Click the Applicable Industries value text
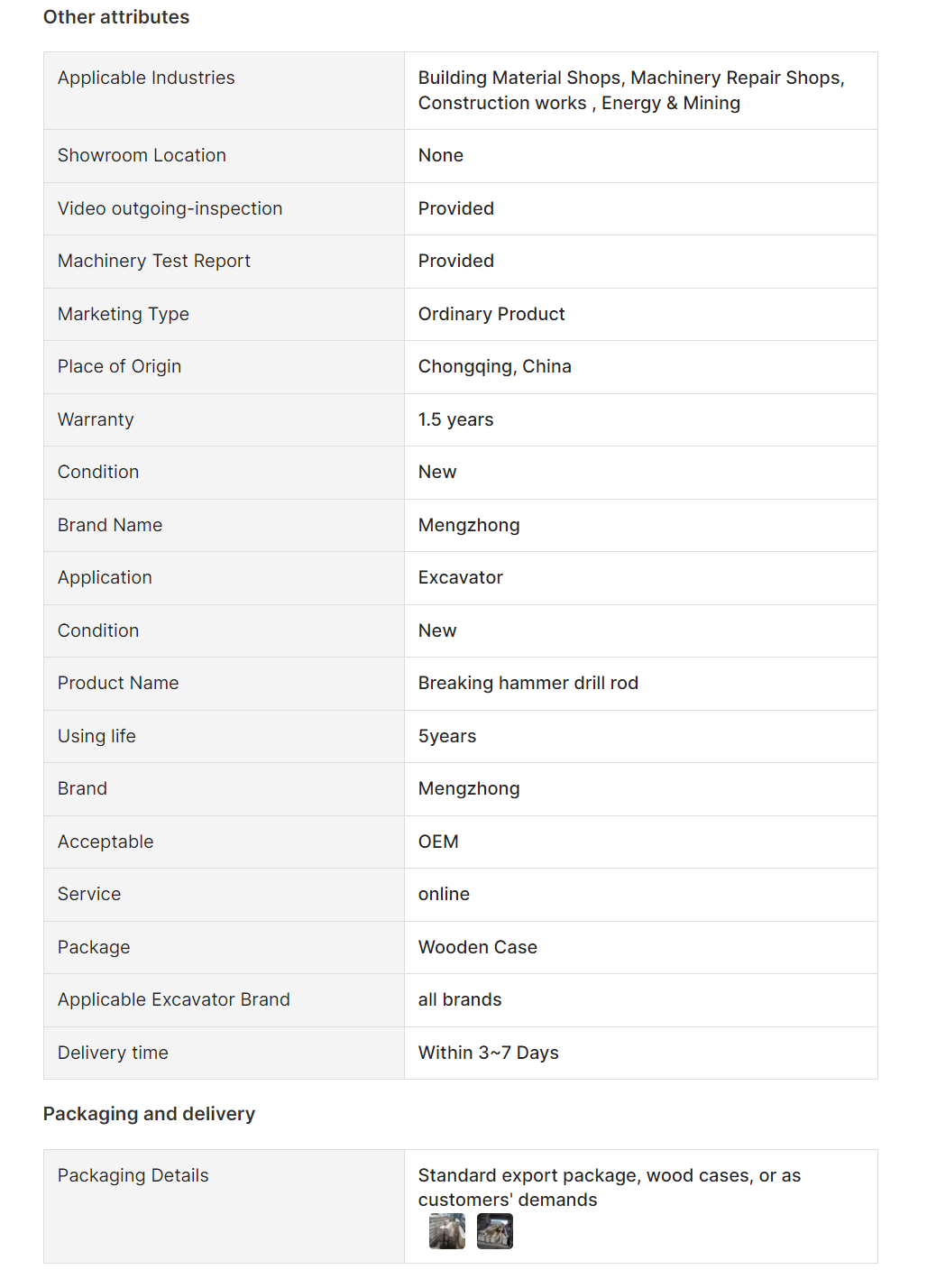Viewport: 927px width, 1288px height. click(630, 90)
